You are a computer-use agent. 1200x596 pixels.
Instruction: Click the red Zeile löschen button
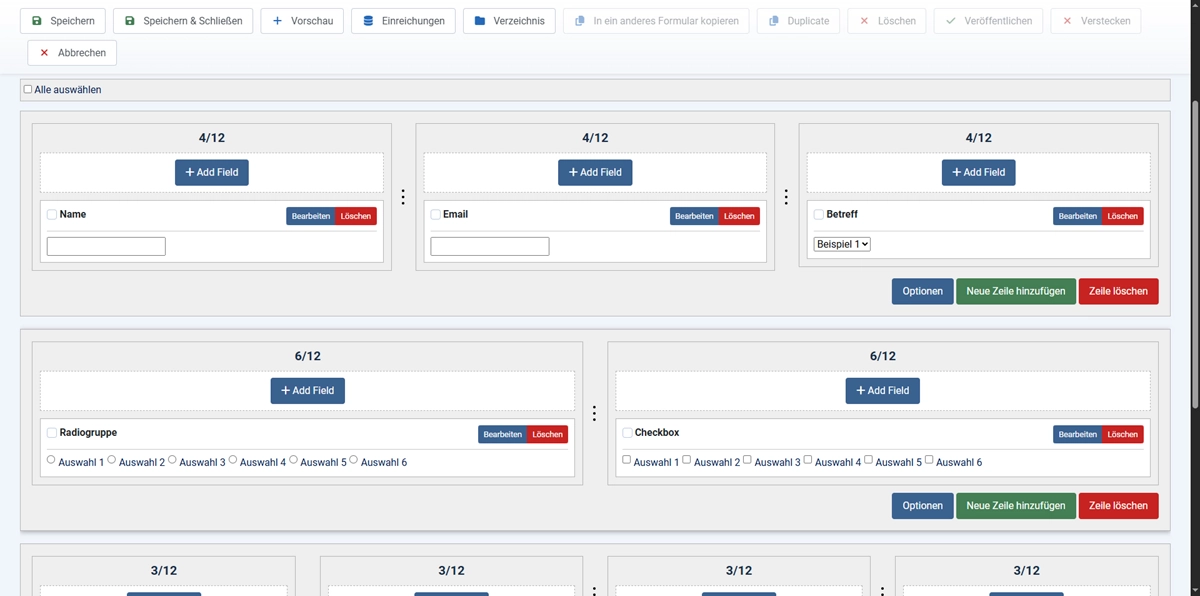click(x=1118, y=291)
